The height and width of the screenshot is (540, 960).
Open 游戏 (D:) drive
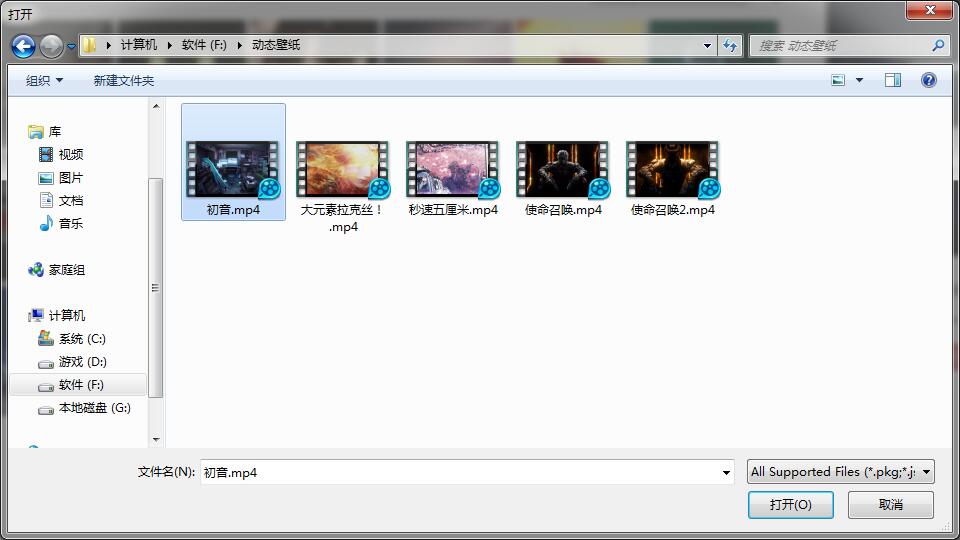tap(83, 362)
